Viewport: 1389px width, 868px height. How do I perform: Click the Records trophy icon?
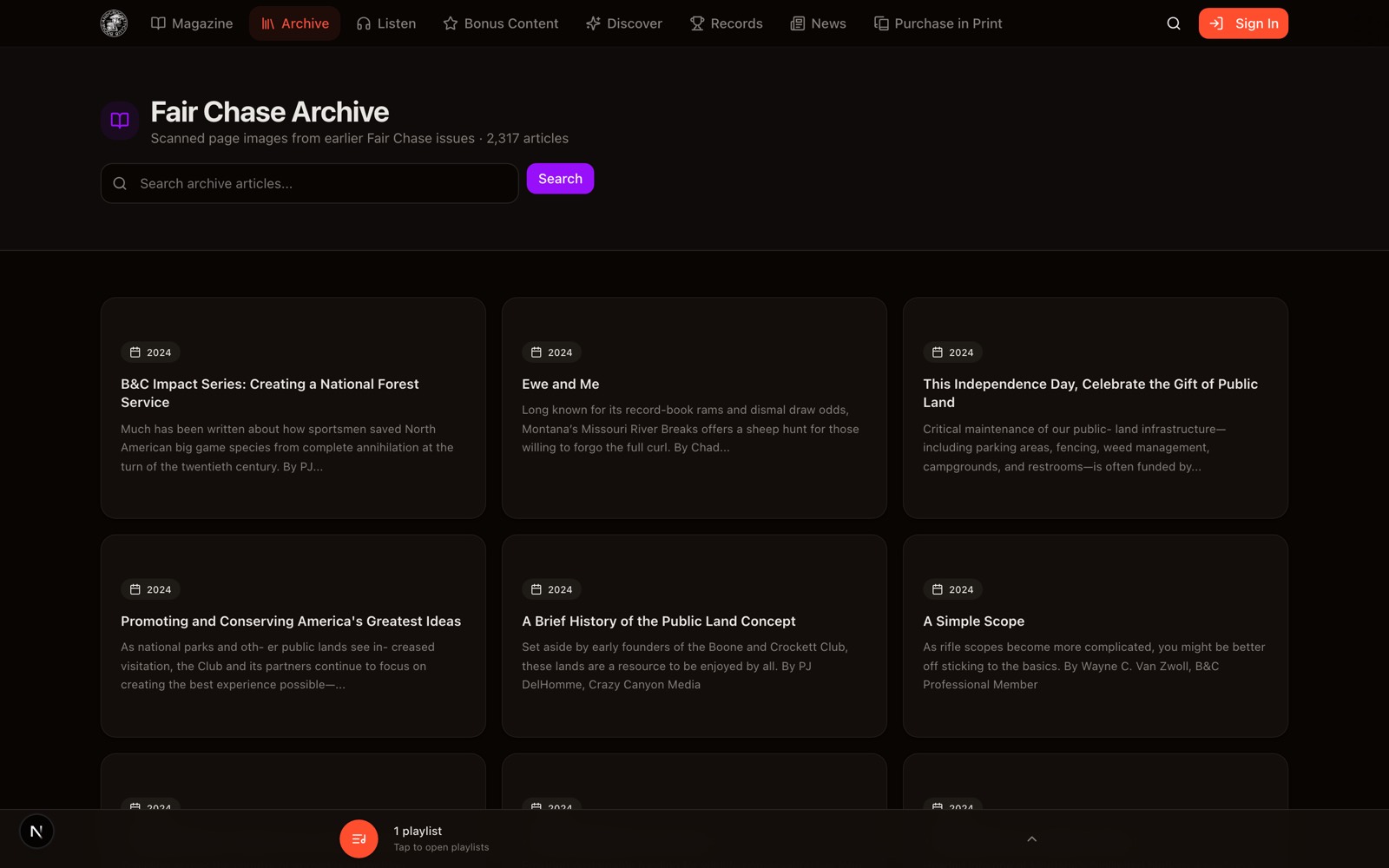click(x=697, y=23)
